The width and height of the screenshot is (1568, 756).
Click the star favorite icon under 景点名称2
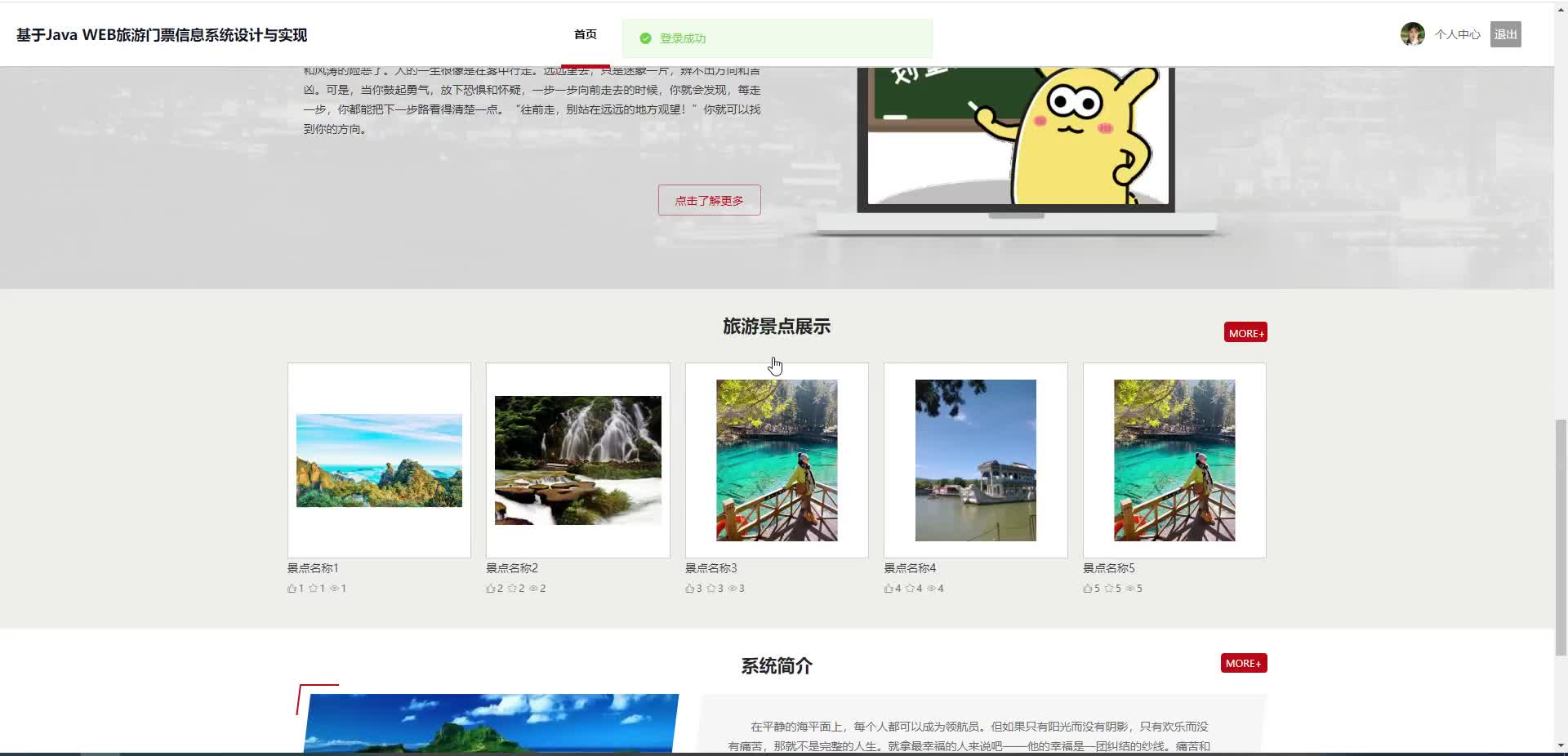point(512,589)
